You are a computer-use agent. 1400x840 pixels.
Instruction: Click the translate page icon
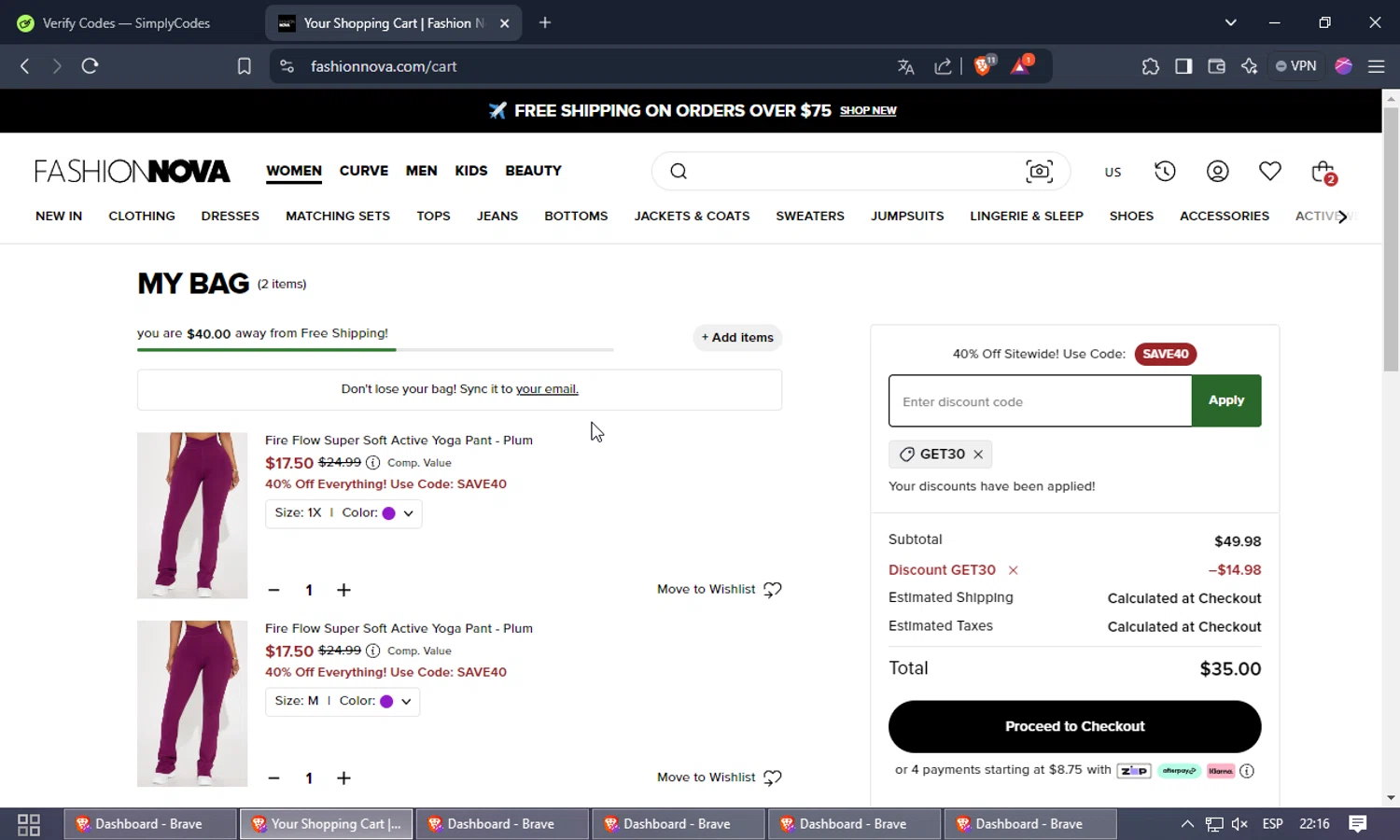(905, 66)
